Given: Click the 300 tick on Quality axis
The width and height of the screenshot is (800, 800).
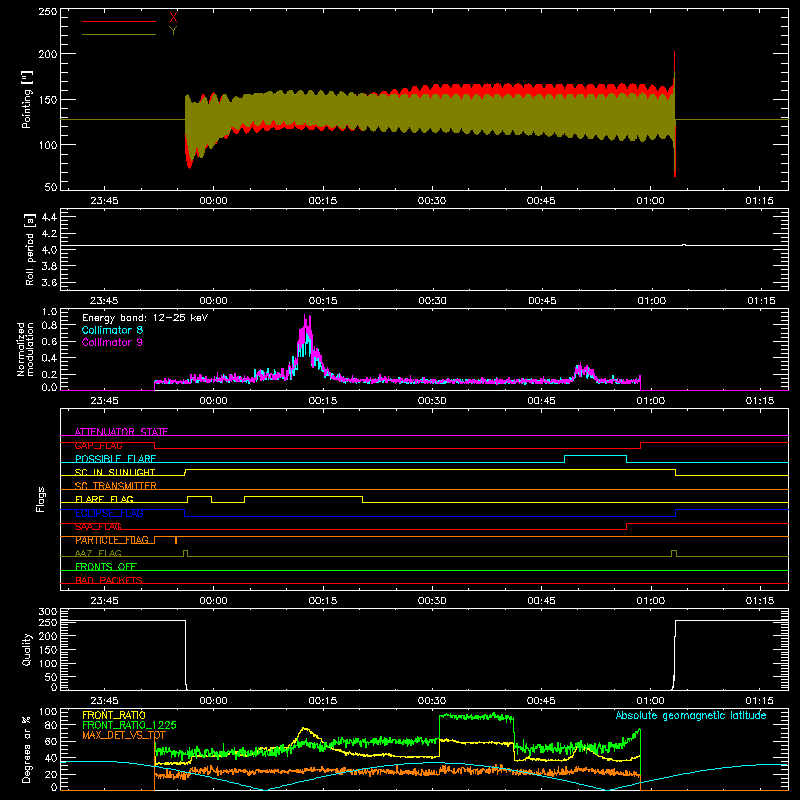Looking at the screenshot, I should [48, 612].
